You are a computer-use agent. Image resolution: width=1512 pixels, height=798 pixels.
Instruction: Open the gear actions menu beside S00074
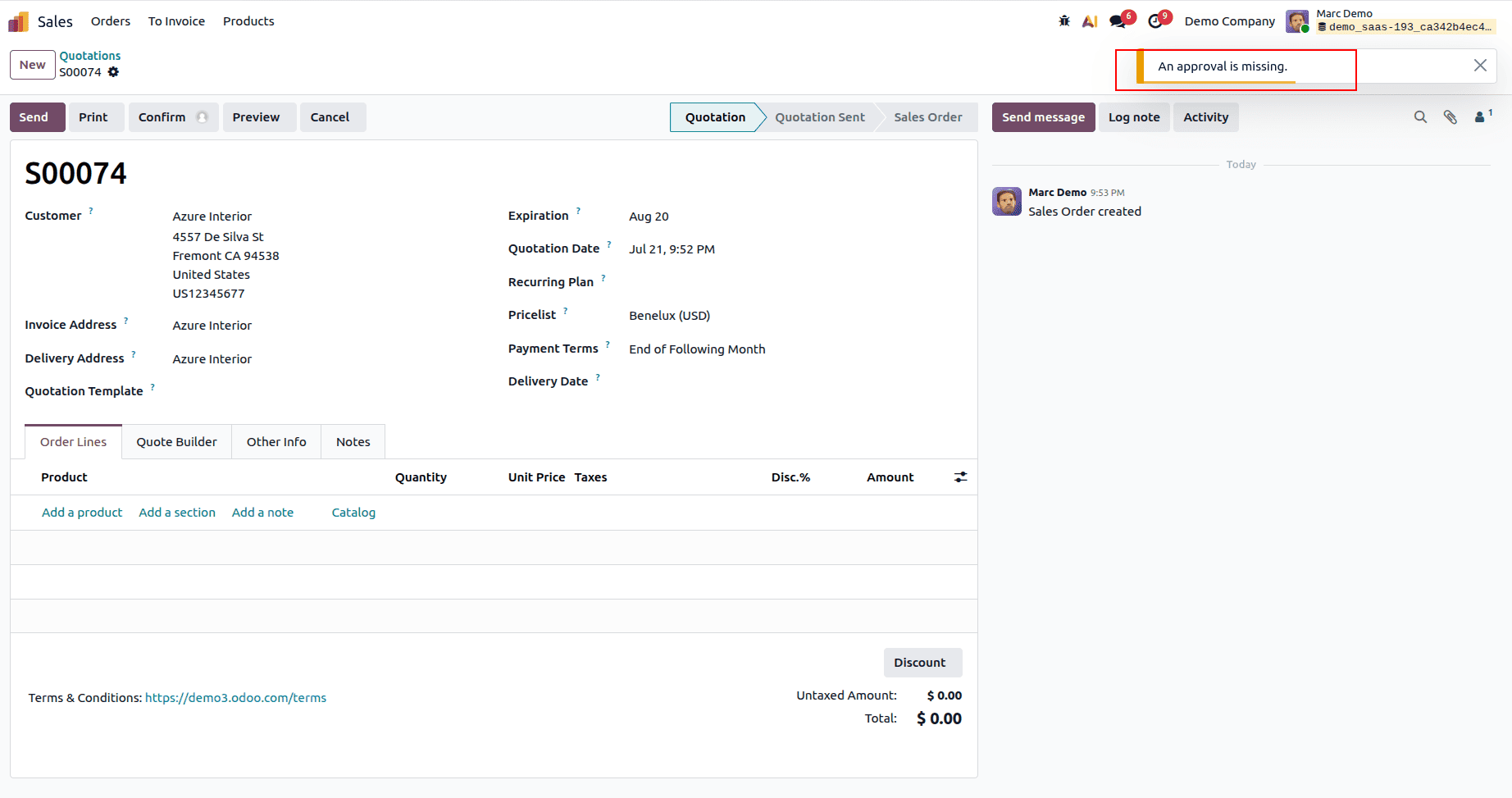pyautogui.click(x=113, y=72)
